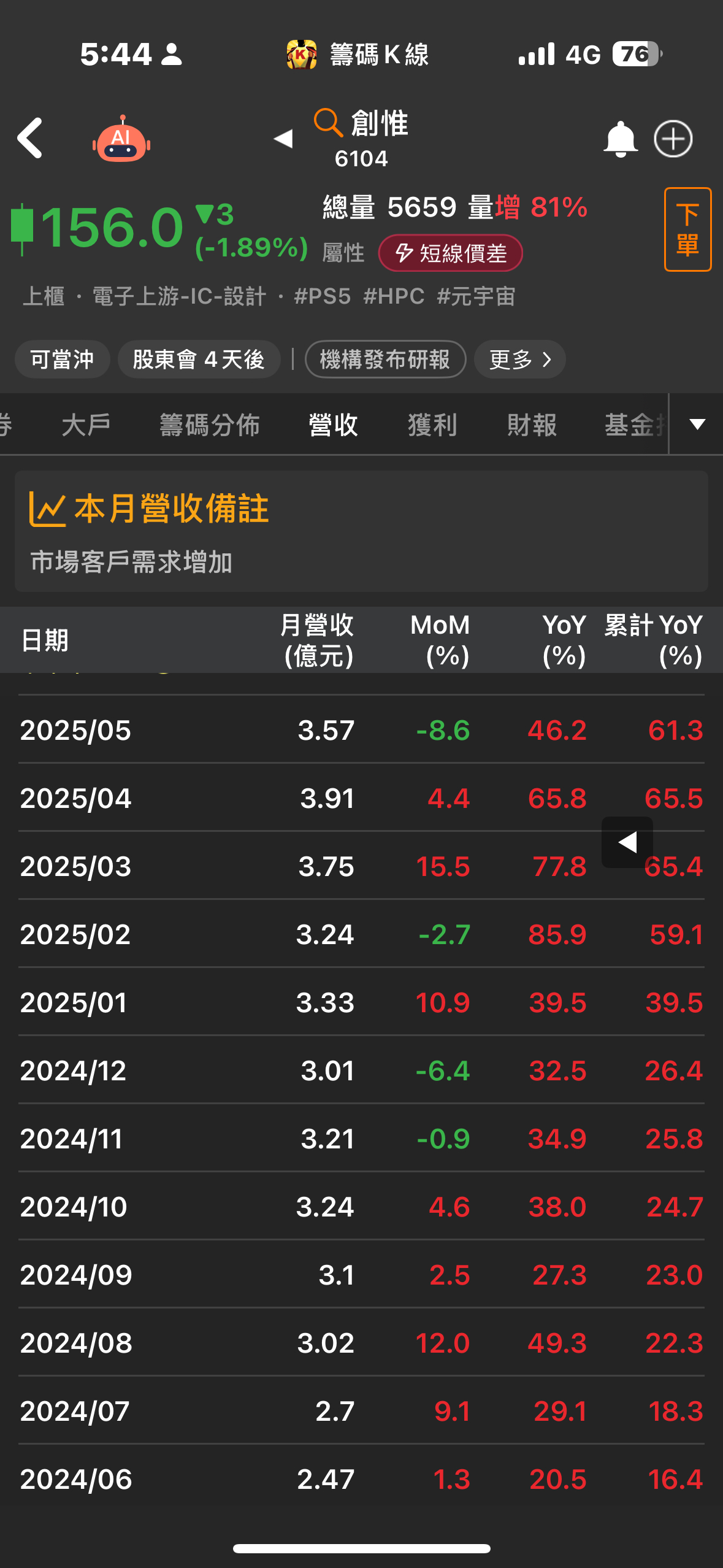Open the AI robot assistant
Viewport: 723px width, 1568px height.
tap(121, 139)
